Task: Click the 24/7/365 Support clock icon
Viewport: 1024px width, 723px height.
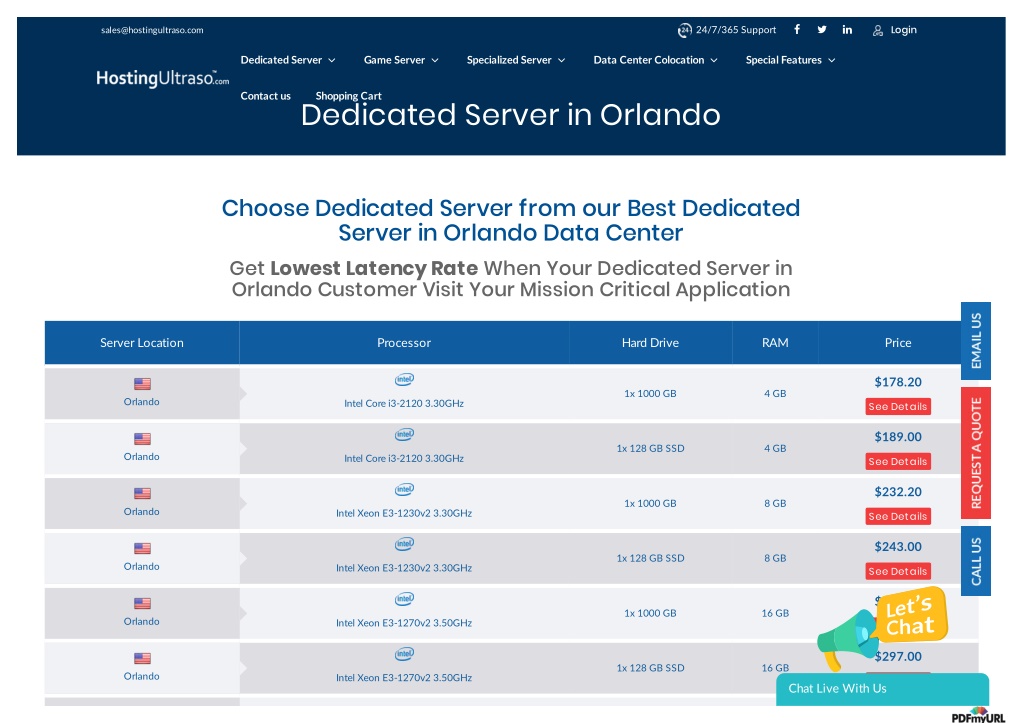Action: (x=684, y=30)
